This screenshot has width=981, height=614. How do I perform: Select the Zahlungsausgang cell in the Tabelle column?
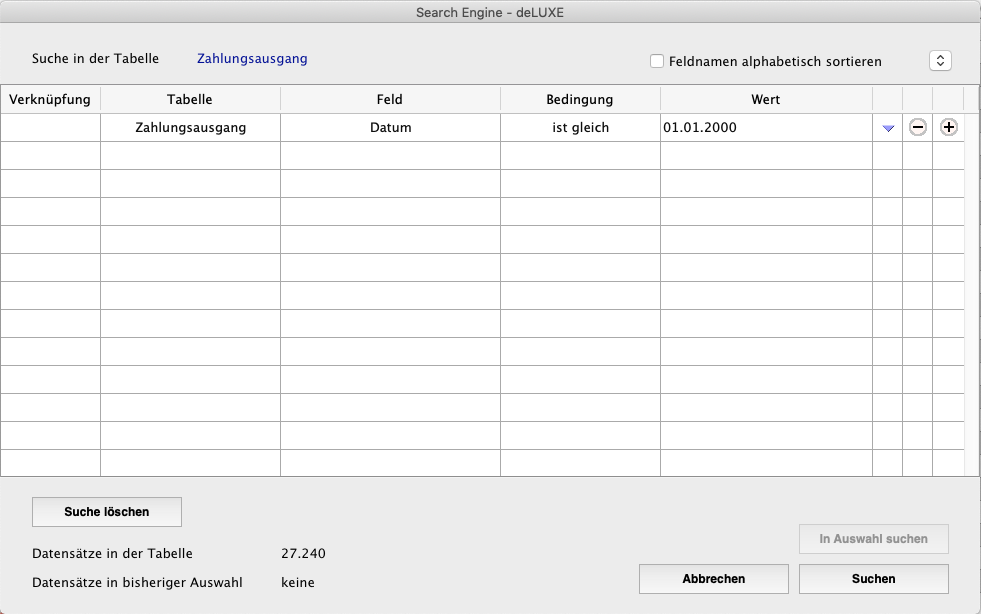pos(190,128)
